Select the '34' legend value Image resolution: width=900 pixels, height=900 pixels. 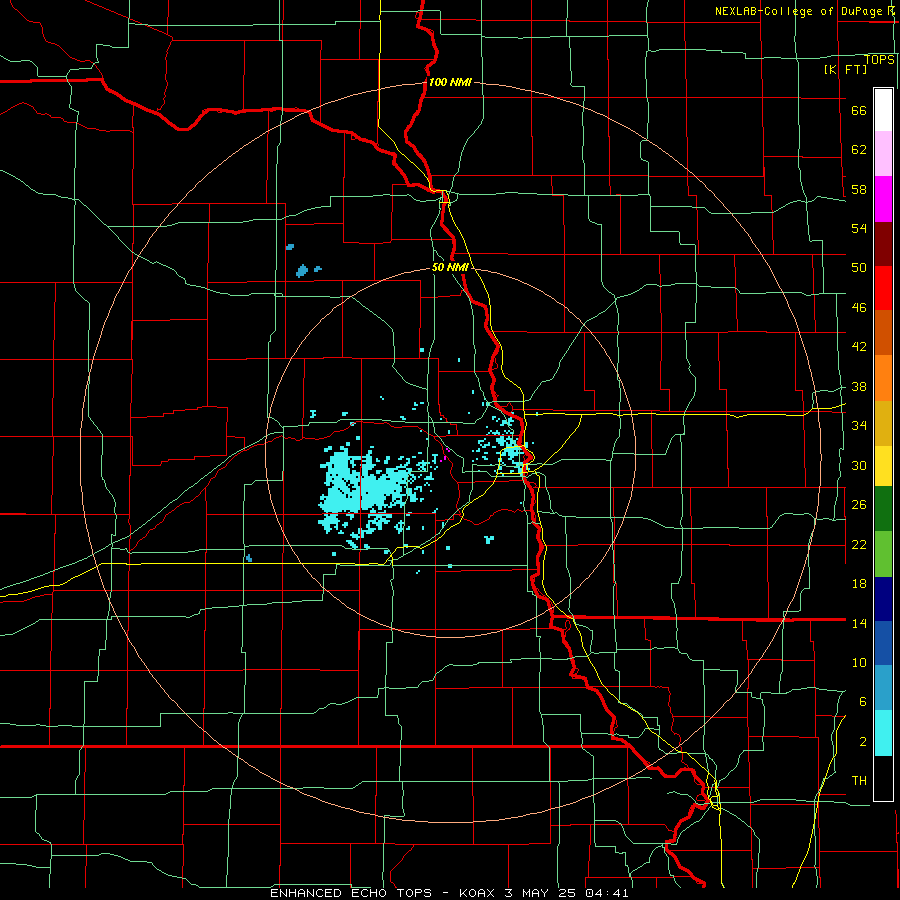tap(859, 425)
